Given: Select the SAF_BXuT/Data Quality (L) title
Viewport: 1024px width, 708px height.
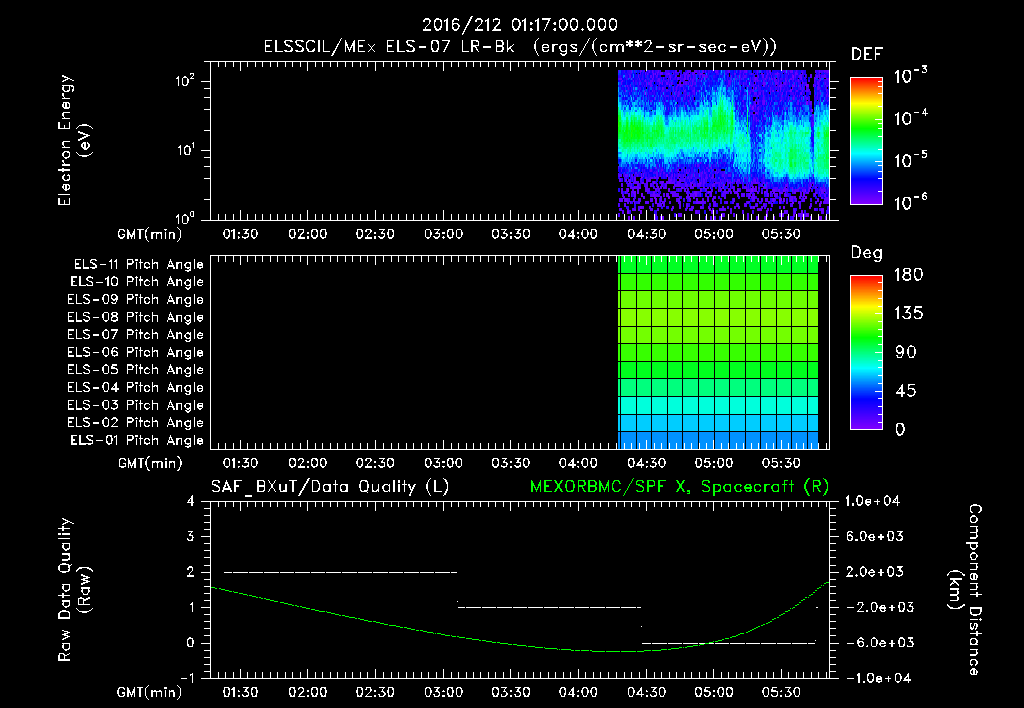Looking at the screenshot, I should click(x=330, y=487).
